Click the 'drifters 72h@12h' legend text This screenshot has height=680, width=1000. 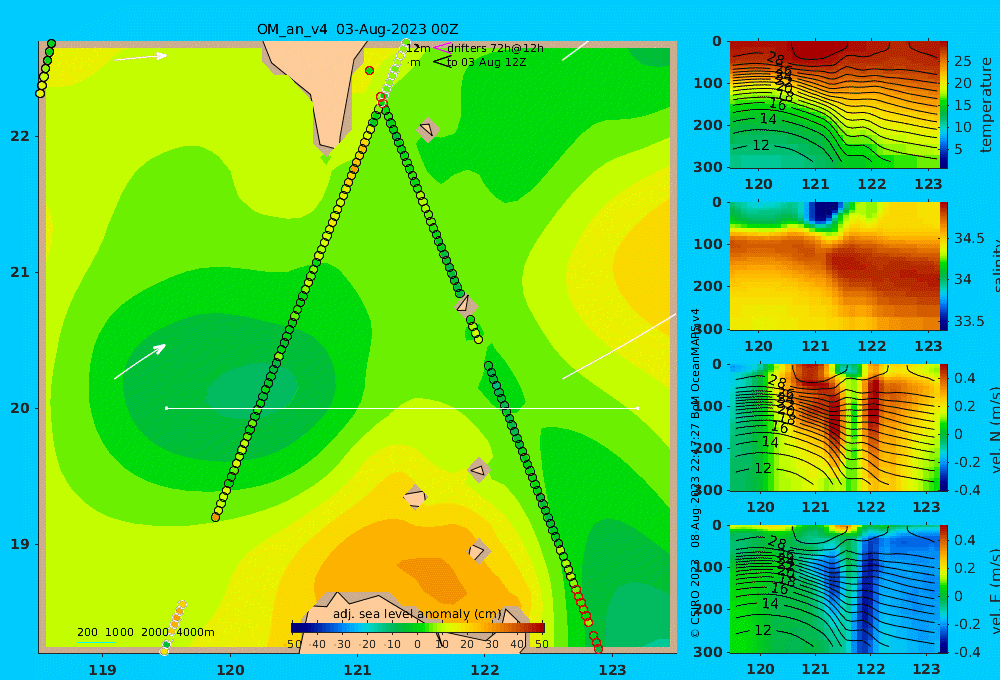pyautogui.click(x=495, y=48)
